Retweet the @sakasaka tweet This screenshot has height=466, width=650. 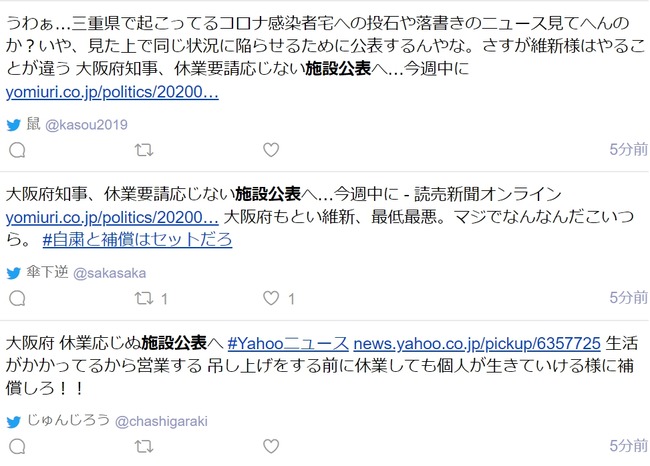point(144,298)
